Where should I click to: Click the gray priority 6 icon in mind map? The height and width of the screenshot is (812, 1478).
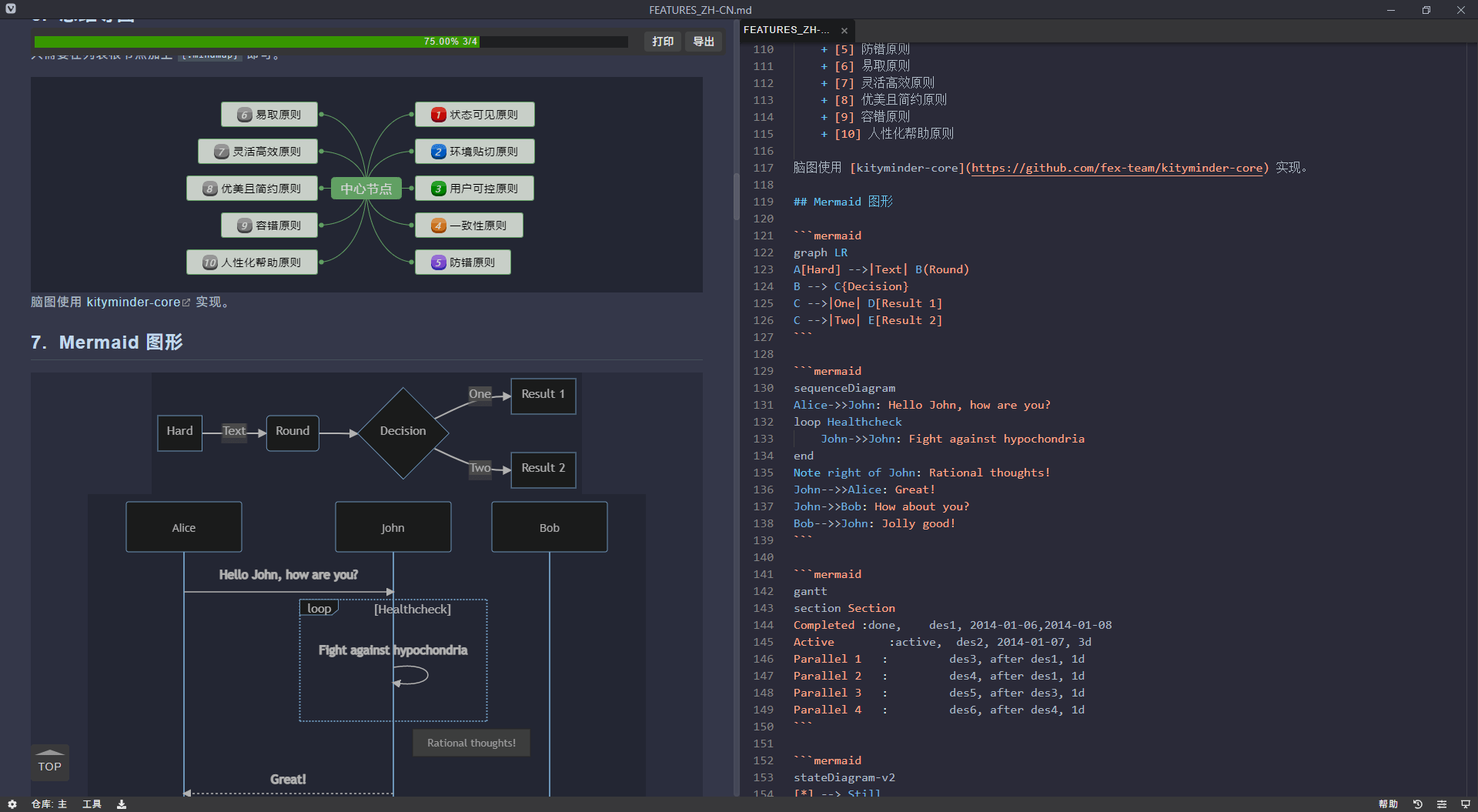tap(244, 115)
